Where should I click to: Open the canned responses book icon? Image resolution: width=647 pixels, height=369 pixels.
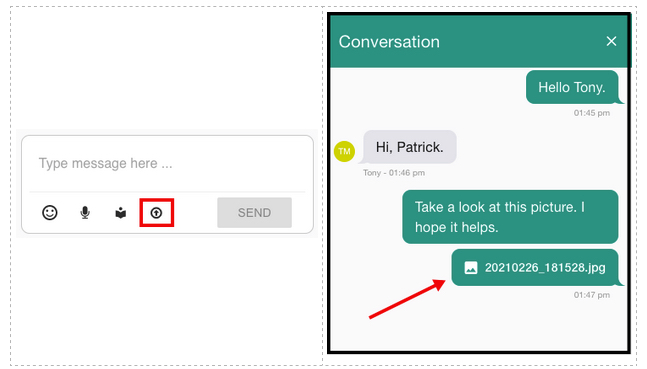(x=120, y=213)
